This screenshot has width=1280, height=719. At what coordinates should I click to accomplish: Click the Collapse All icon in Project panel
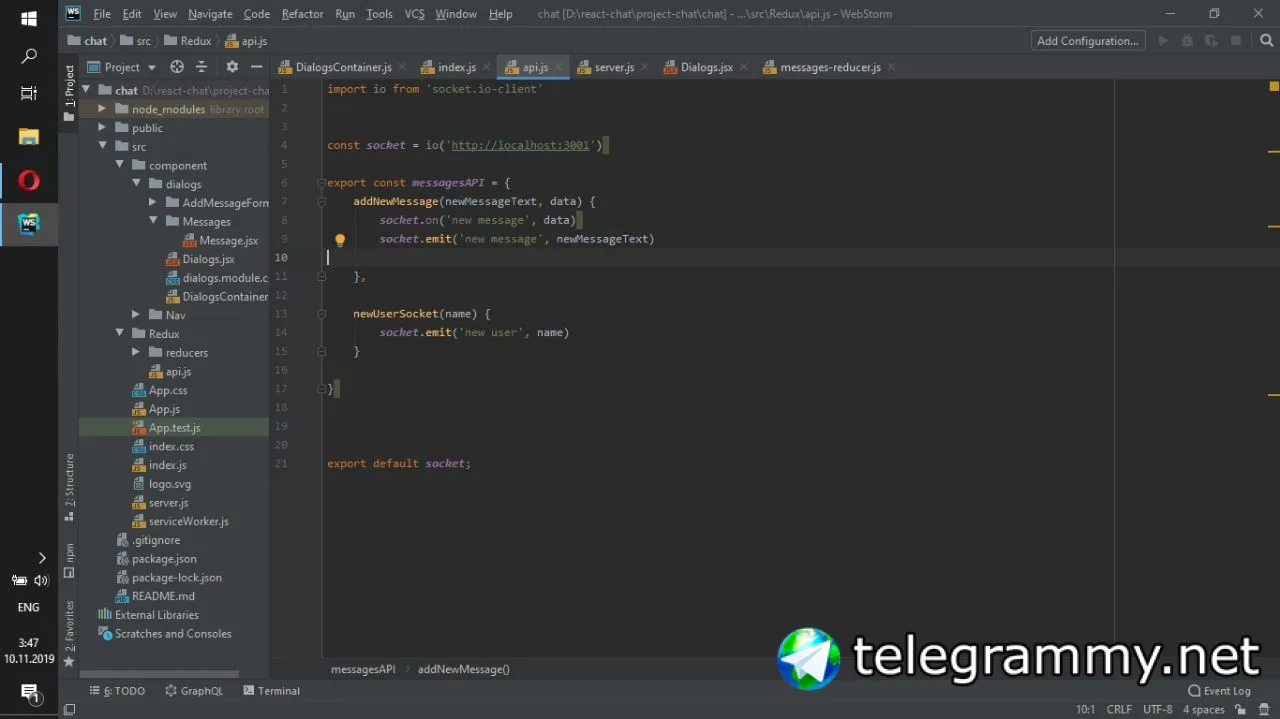point(201,67)
